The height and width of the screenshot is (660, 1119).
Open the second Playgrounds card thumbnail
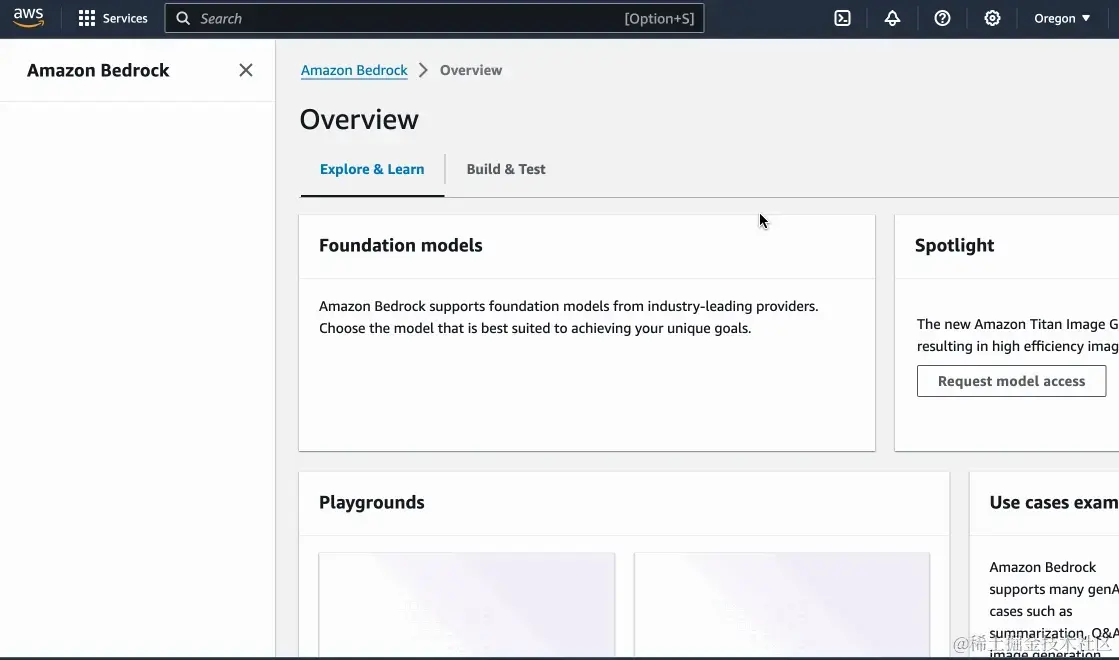point(781,604)
